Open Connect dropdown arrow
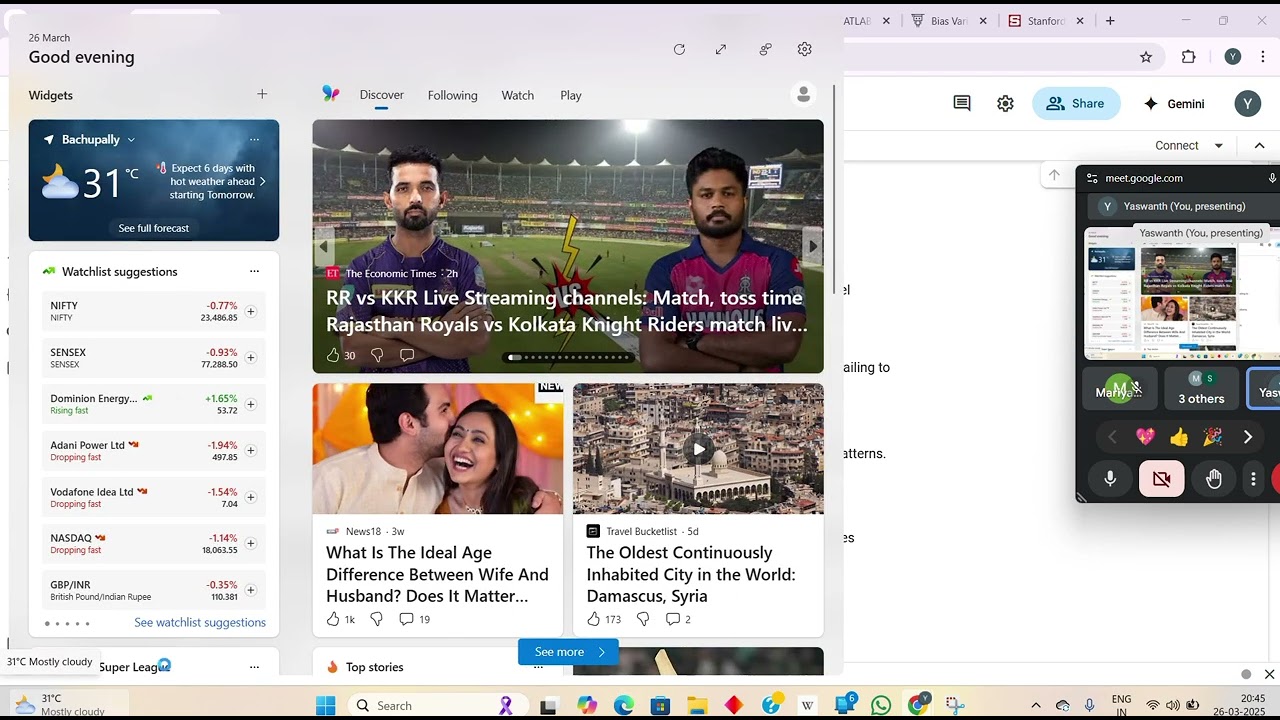This screenshot has width=1280, height=720. pos(1218,145)
